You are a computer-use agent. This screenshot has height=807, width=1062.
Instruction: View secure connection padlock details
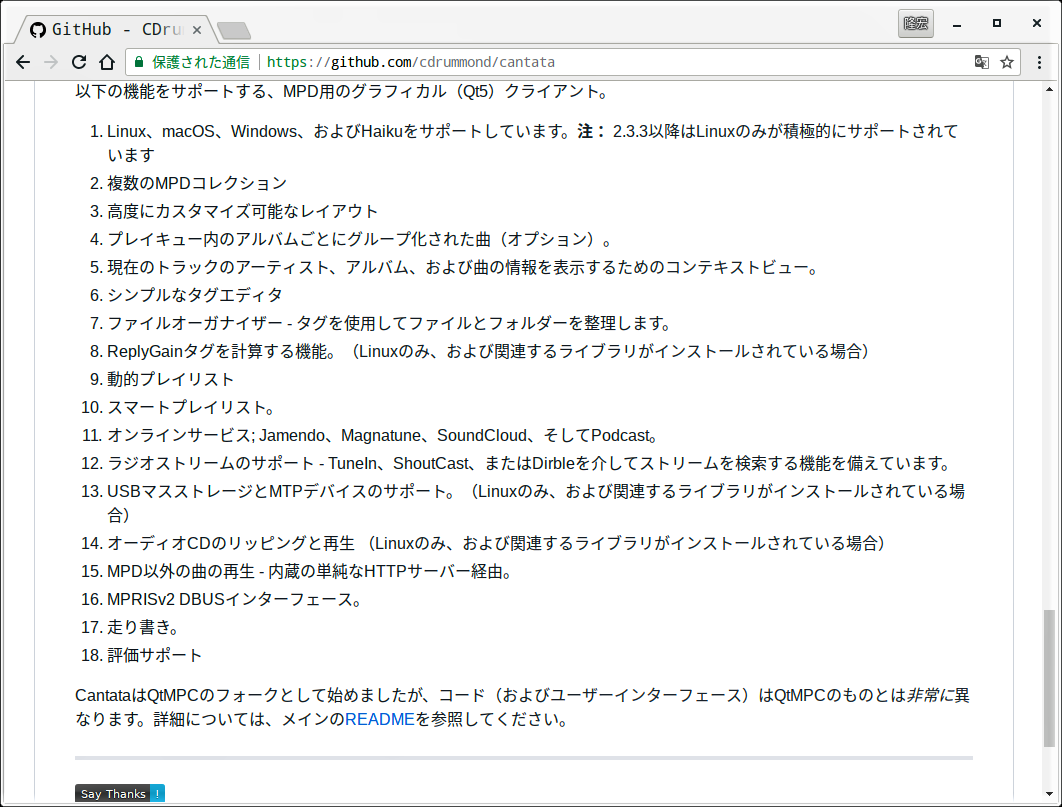pyautogui.click(x=139, y=62)
